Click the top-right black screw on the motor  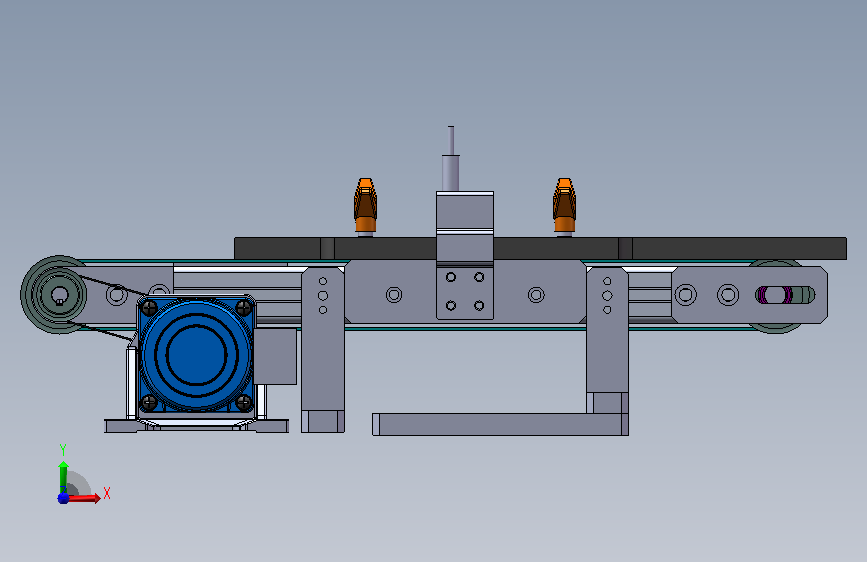click(x=244, y=307)
